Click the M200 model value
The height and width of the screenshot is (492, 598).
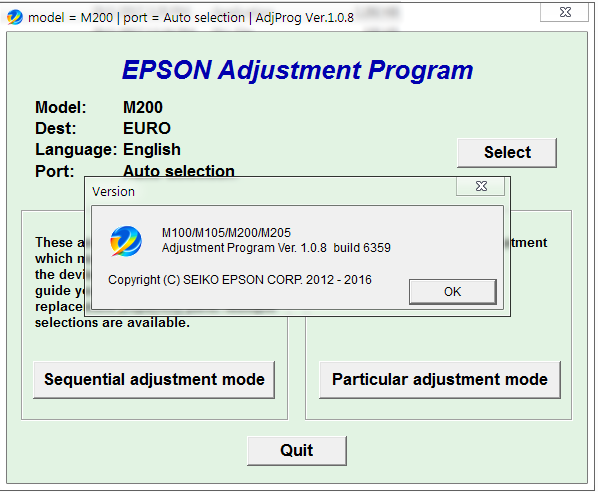(x=143, y=108)
